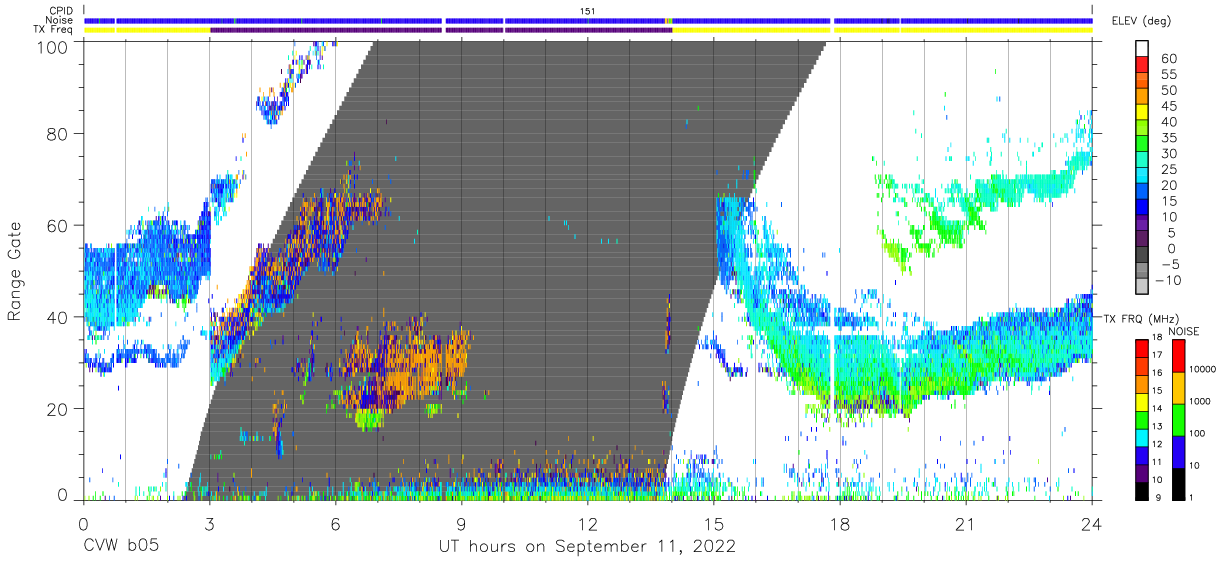Screen dimensions: 1228x567
Task: Click the NOISE colorbar label '100'
Action: tap(1199, 434)
